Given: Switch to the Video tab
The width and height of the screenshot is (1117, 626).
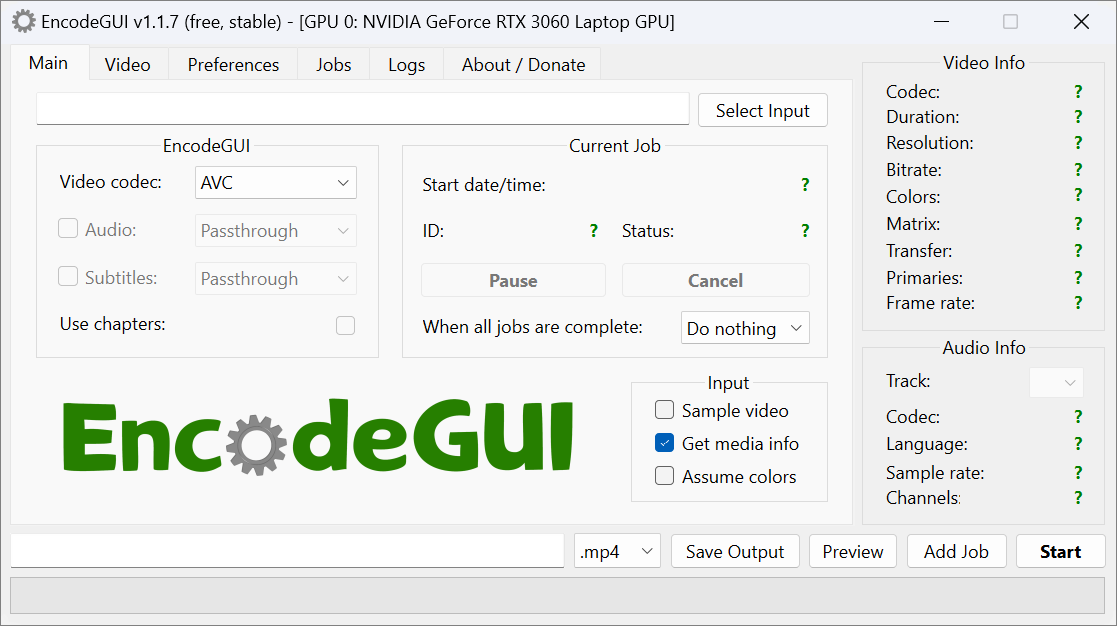Looking at the screenshot, I should tap(128, 65).
